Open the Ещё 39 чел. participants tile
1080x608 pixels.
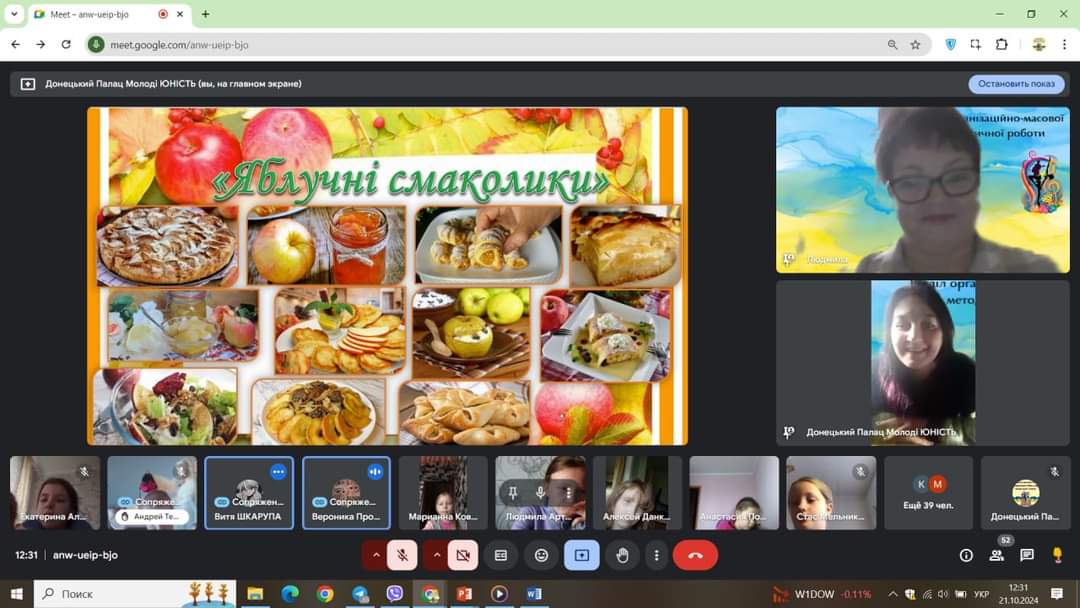pyautogui.click(x=928, y=493)
